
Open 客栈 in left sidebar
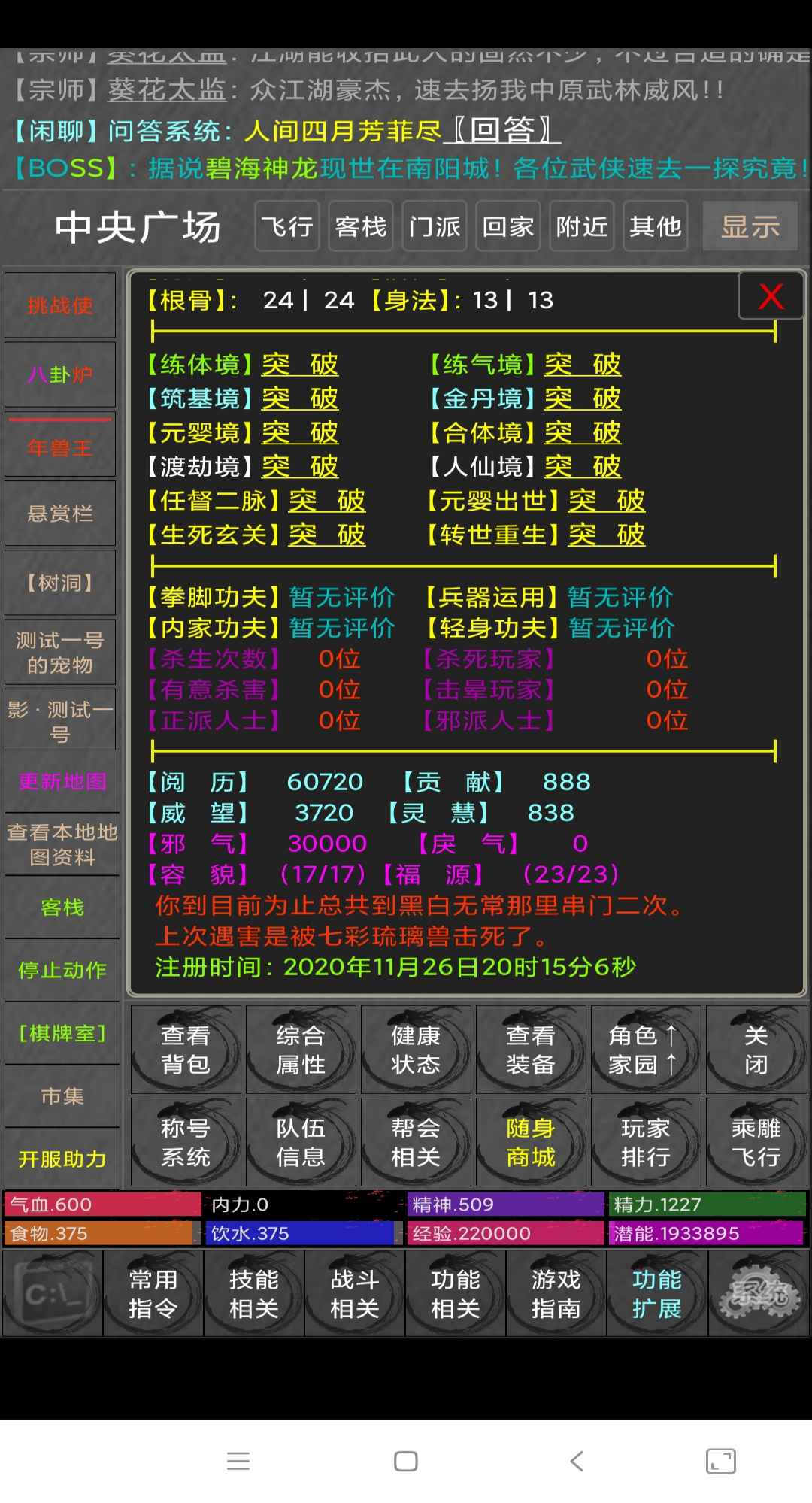(62, 908)
